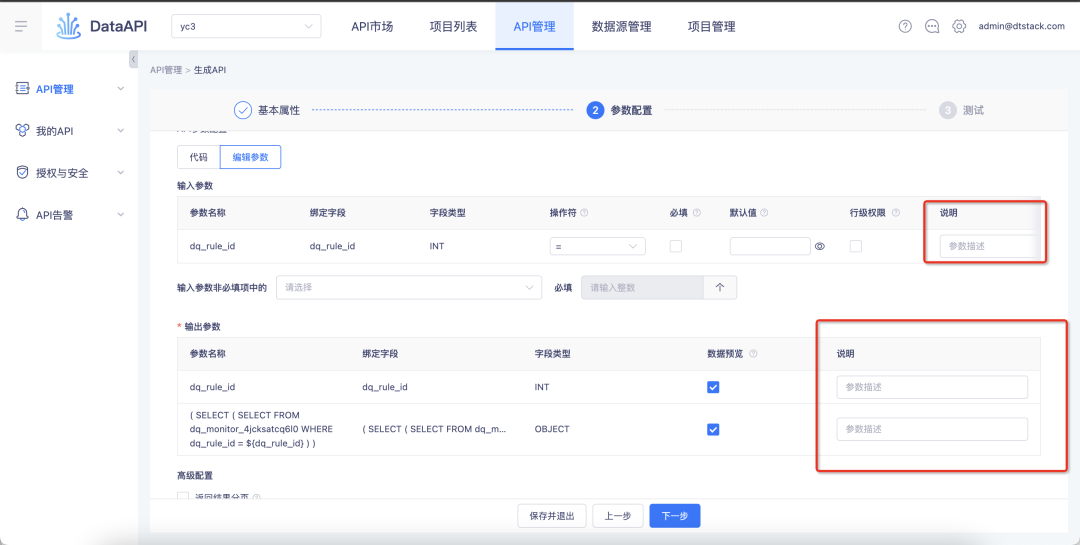This screenshot has width=1080, height=545.
Task: Click the step 2 参数配置 circle
Action: [x=595, y=110]
